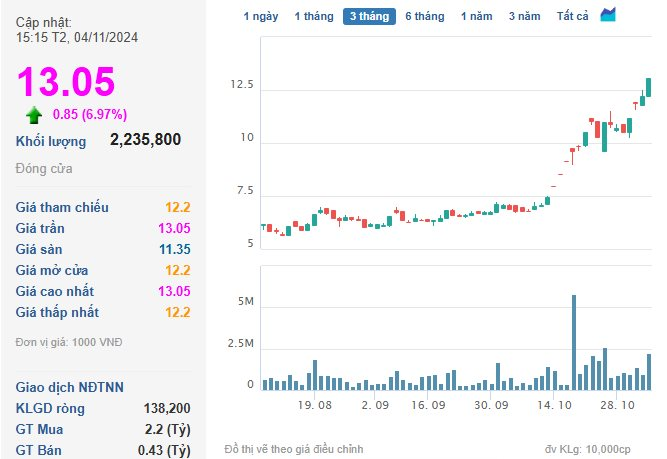This screenshot has height=459, width=667.
Task: Click the 'Giao dịch NĐTNN' heading
Action: (x=70, y=387)
